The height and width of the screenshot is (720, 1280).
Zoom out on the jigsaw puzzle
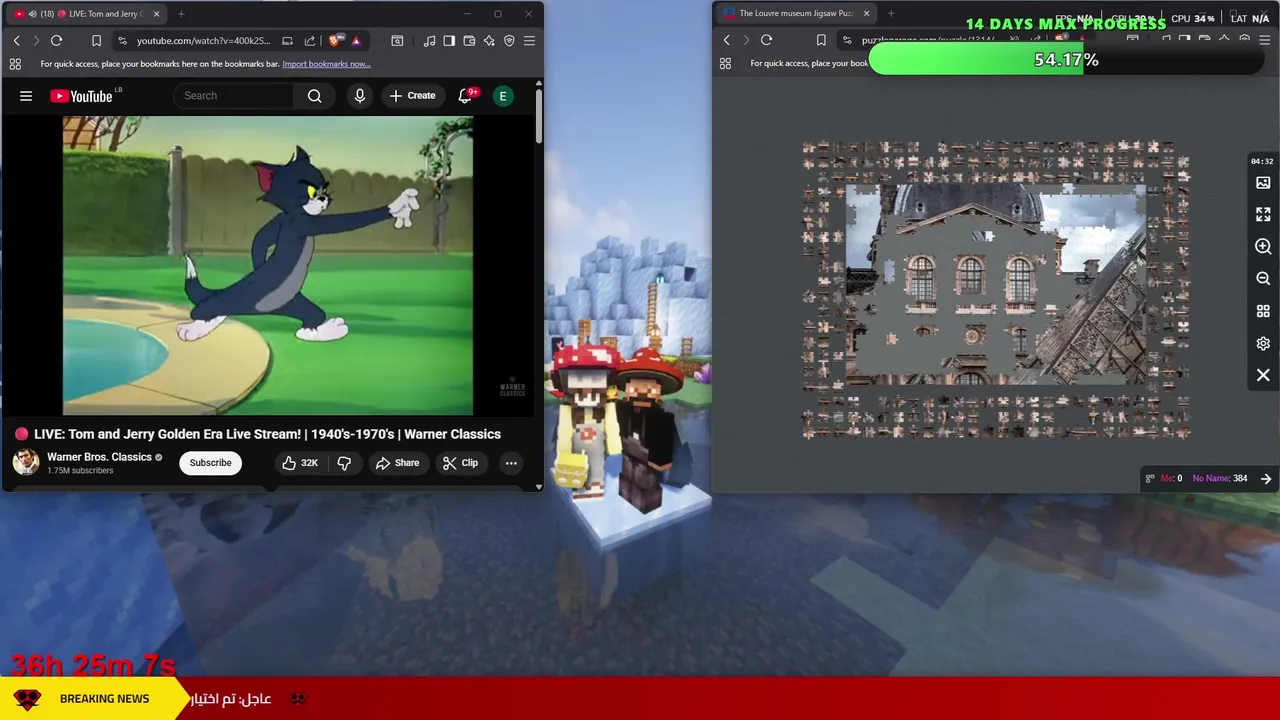point(1263,279)
